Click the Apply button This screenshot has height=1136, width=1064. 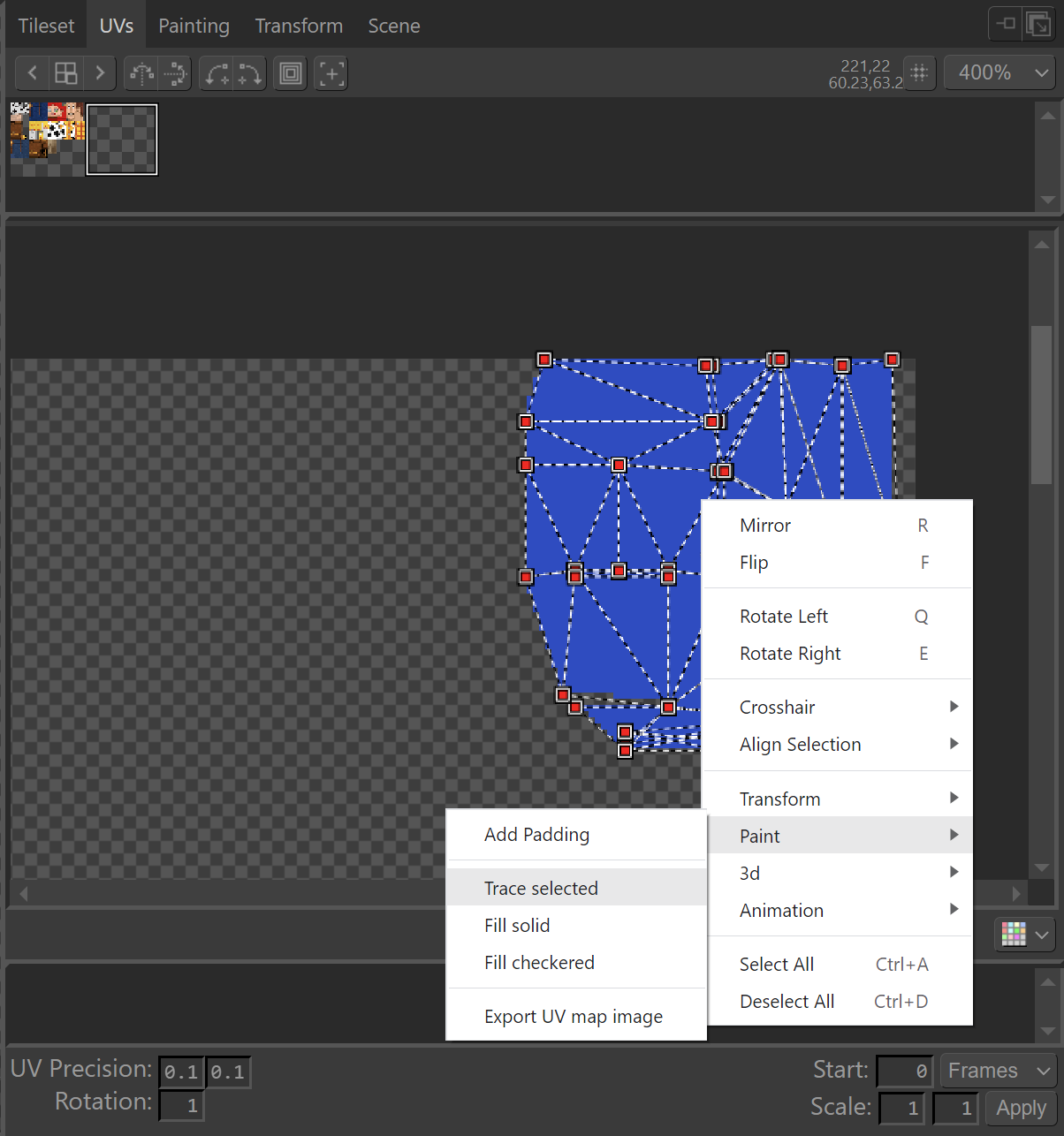(1021, 1108)
